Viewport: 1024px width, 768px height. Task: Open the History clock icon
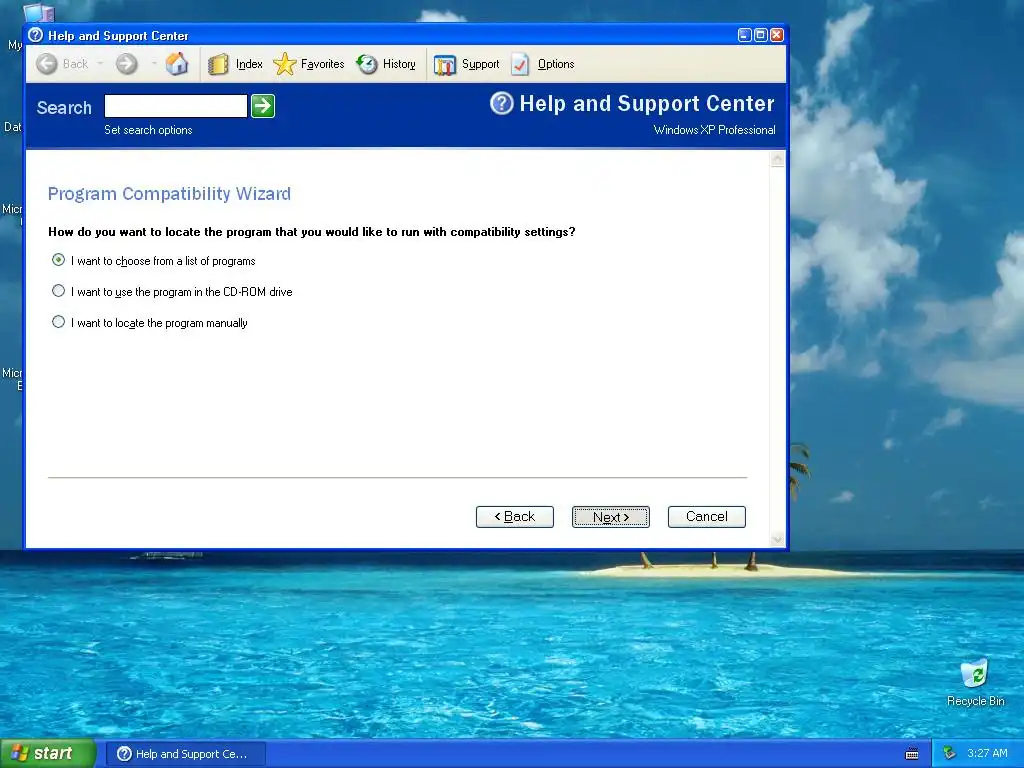(x=367, y=64)
